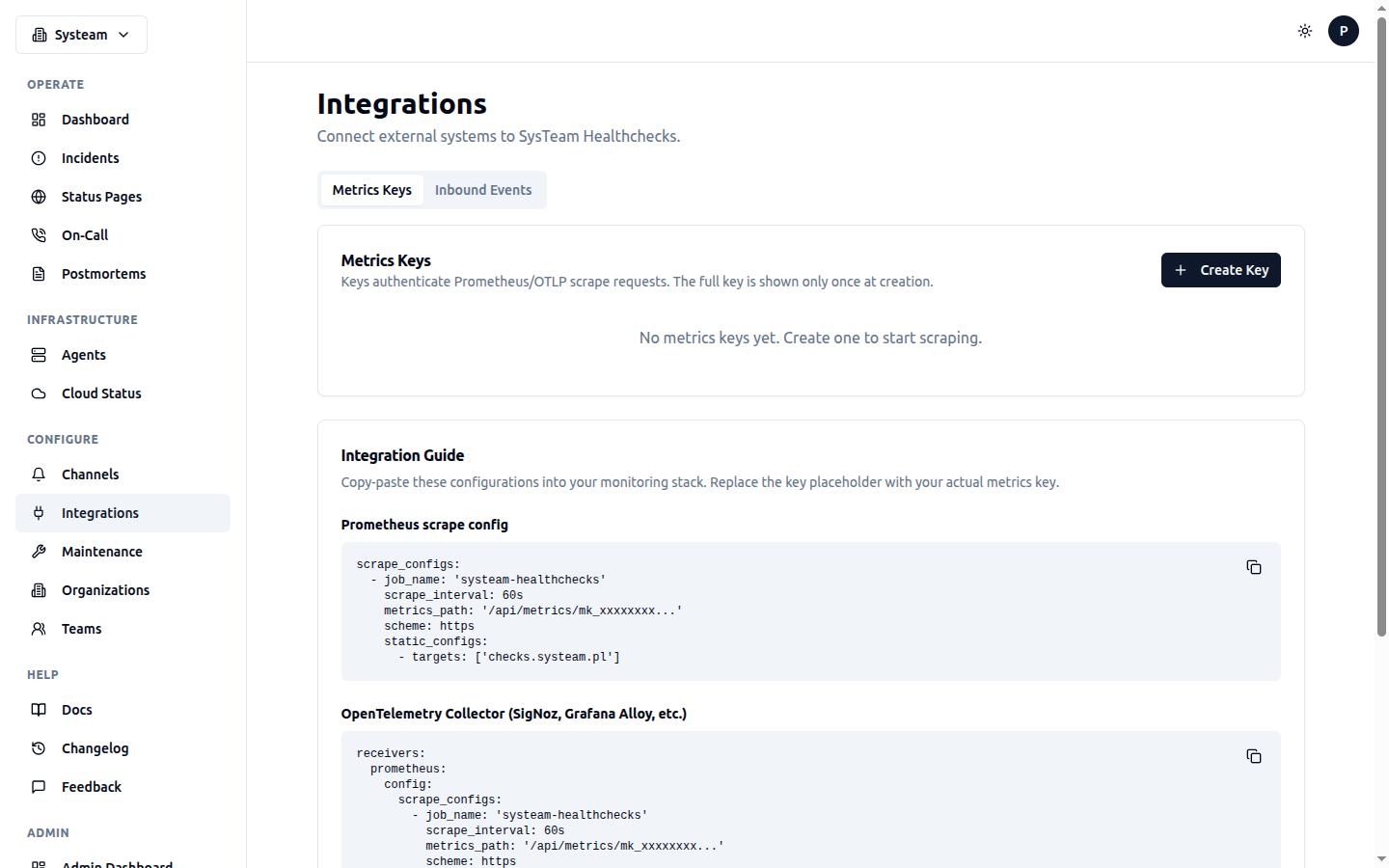Click the page vertical scrollbar thumb
1389x868 pixels.
point(1381,326)
